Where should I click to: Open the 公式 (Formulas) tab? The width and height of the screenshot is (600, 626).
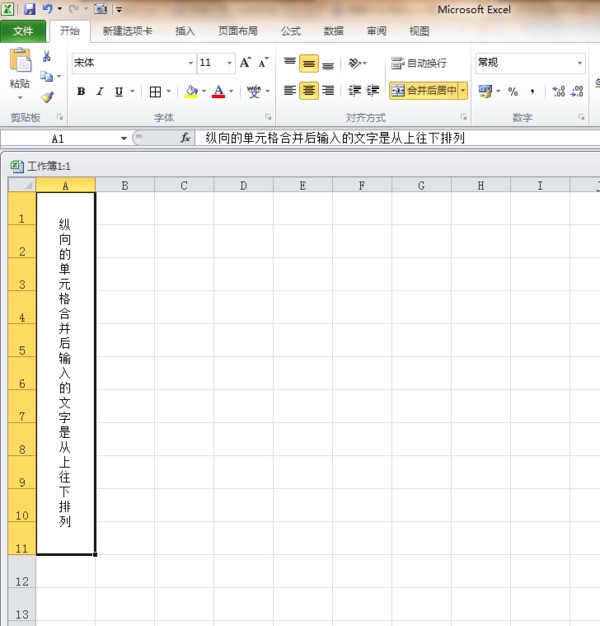[290, 31]
